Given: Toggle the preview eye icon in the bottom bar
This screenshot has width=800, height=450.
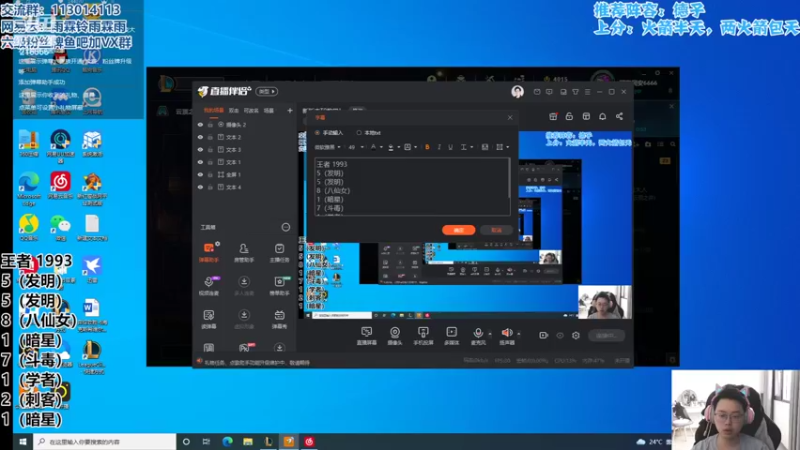Looking at the screenshot, I should (560, 335).
